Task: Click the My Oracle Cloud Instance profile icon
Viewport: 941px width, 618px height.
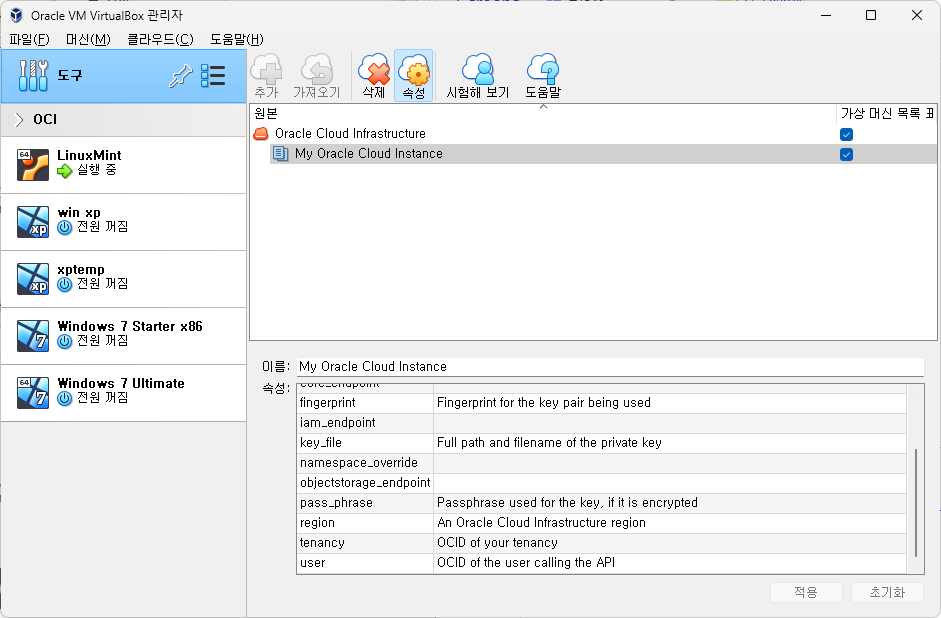Action: click(281, 154)
